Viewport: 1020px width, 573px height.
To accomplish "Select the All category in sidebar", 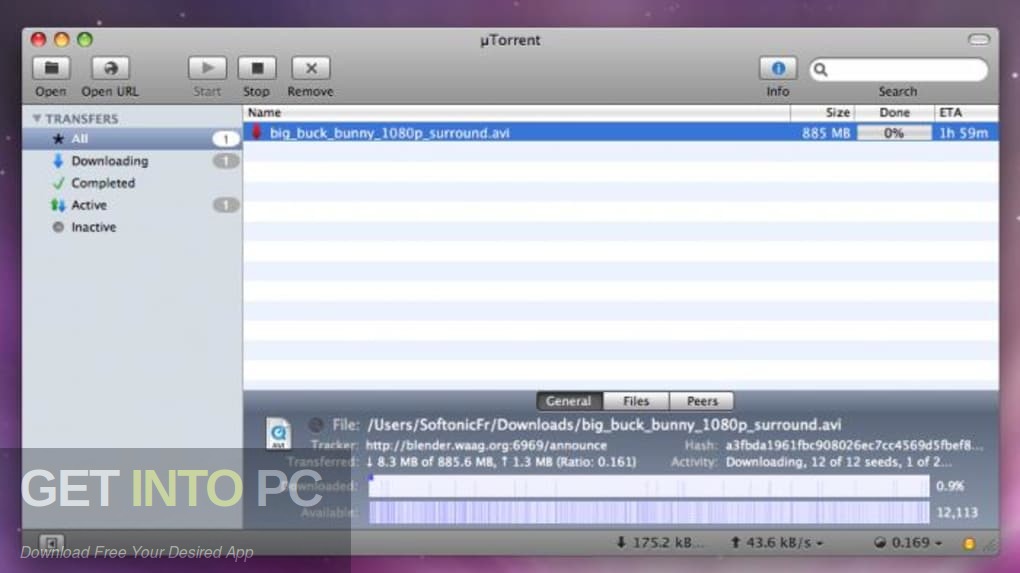I will coord(132,139).
